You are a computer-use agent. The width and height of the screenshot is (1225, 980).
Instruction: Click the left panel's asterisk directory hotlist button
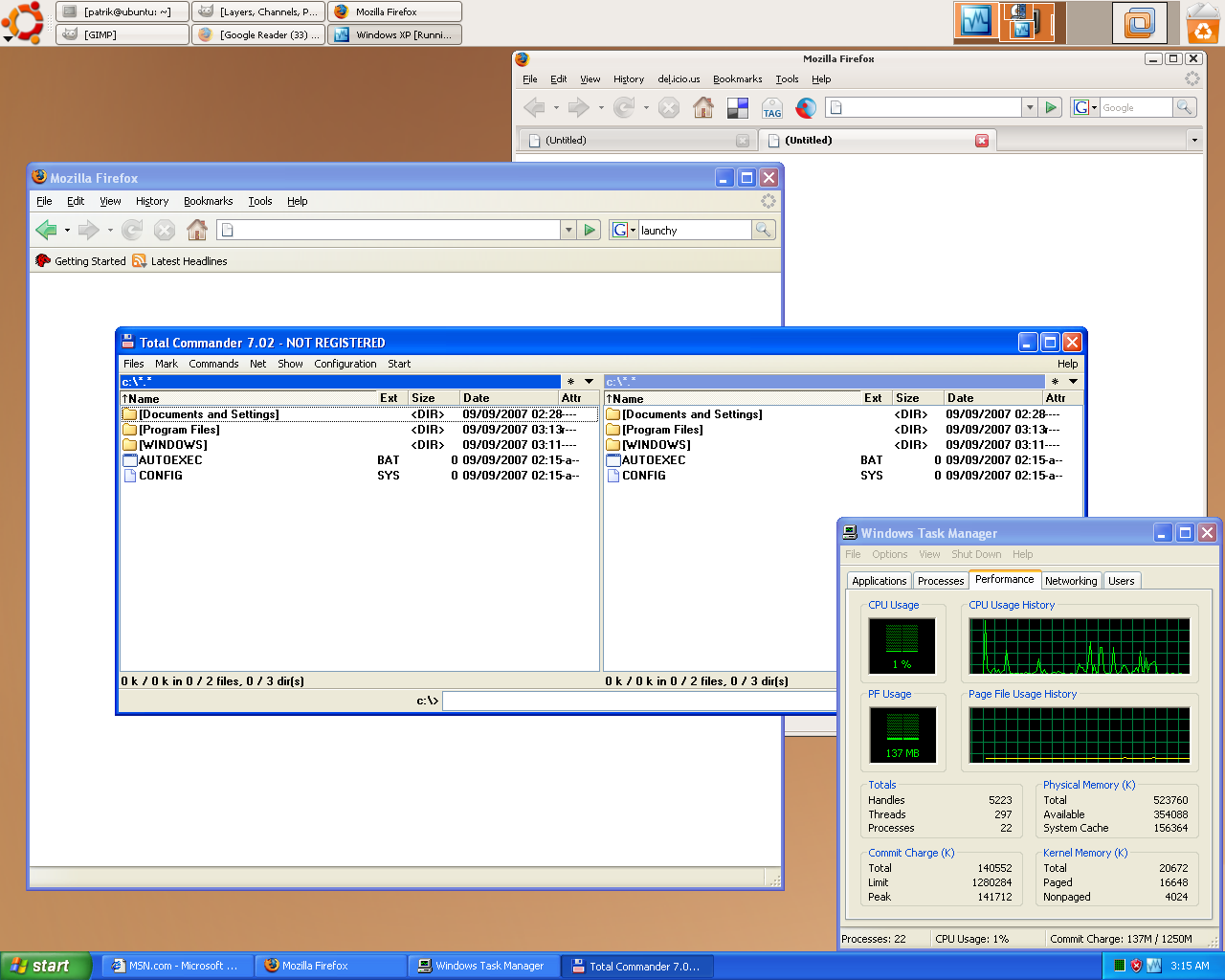click(x=571, y=382)
